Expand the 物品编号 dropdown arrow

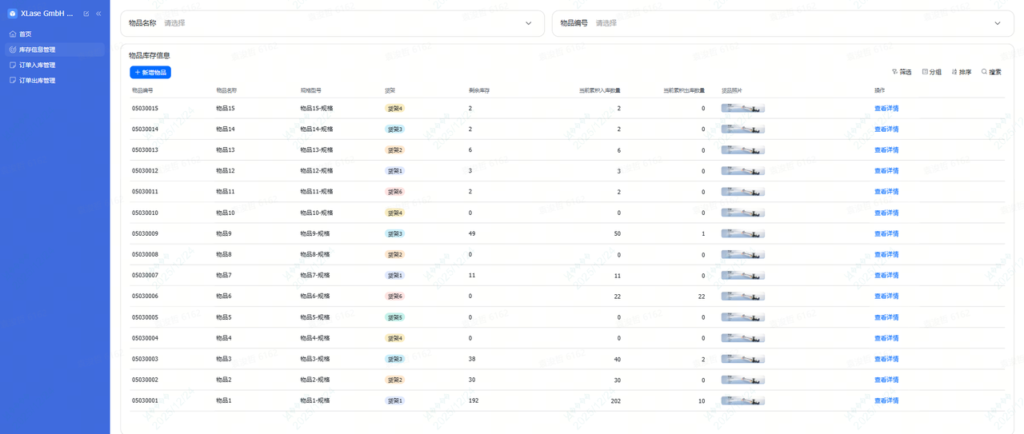point(997,23)
